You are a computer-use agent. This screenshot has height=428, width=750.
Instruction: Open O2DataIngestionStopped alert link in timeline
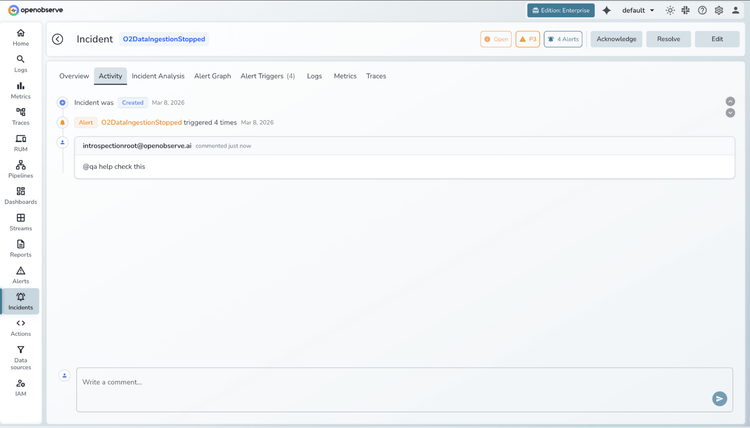coord(142,122)
